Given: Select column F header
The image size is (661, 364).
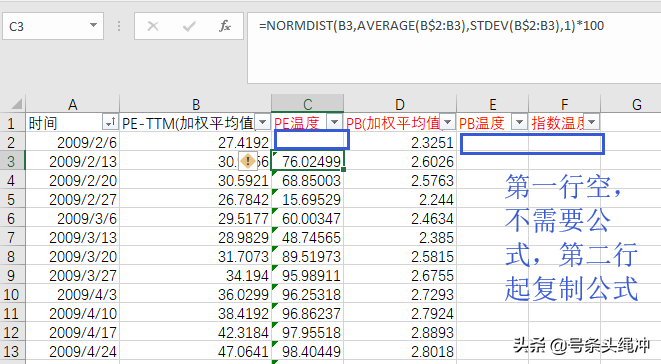Looking at the screenshot, I should click(564, 104).
